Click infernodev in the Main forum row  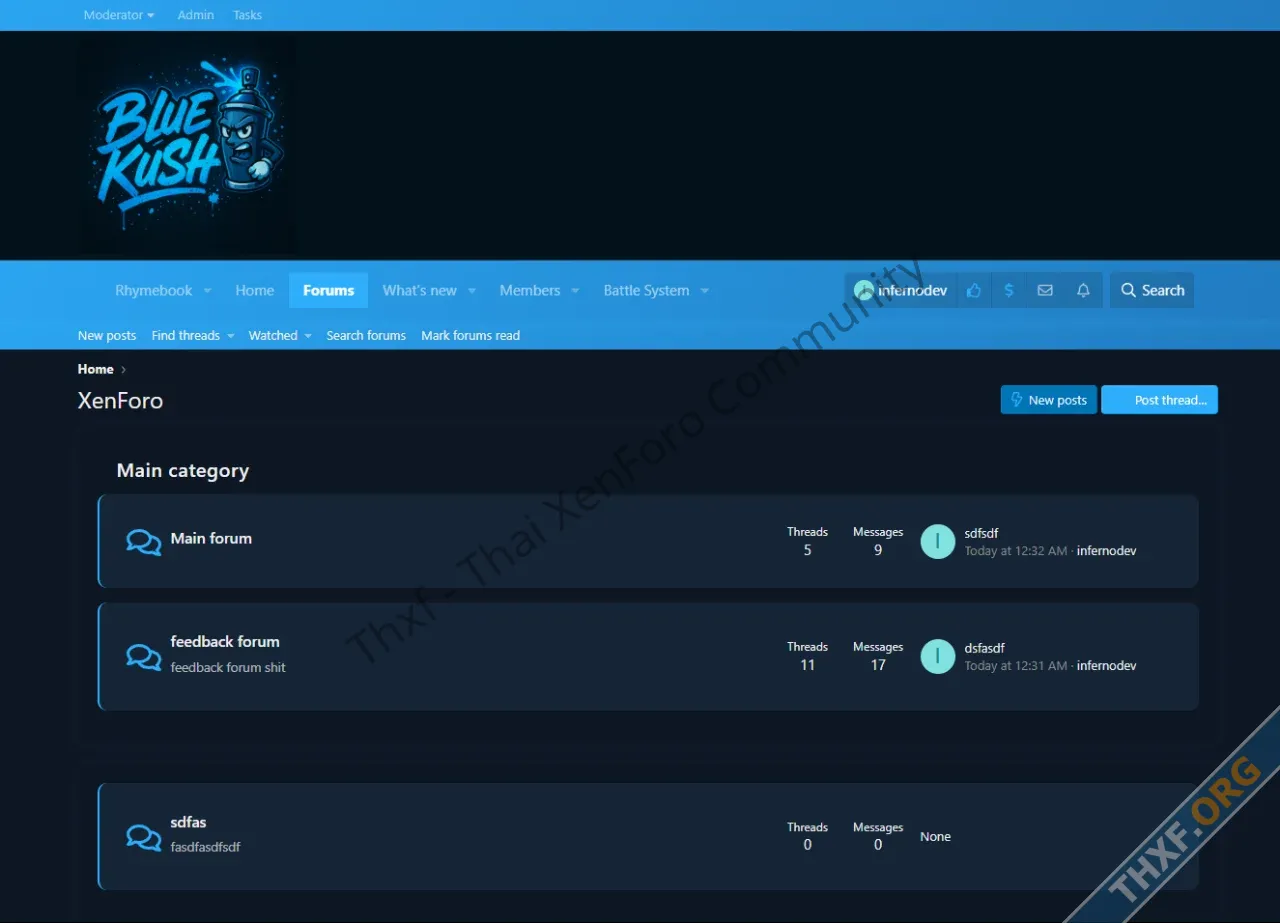click(1106, 551)
